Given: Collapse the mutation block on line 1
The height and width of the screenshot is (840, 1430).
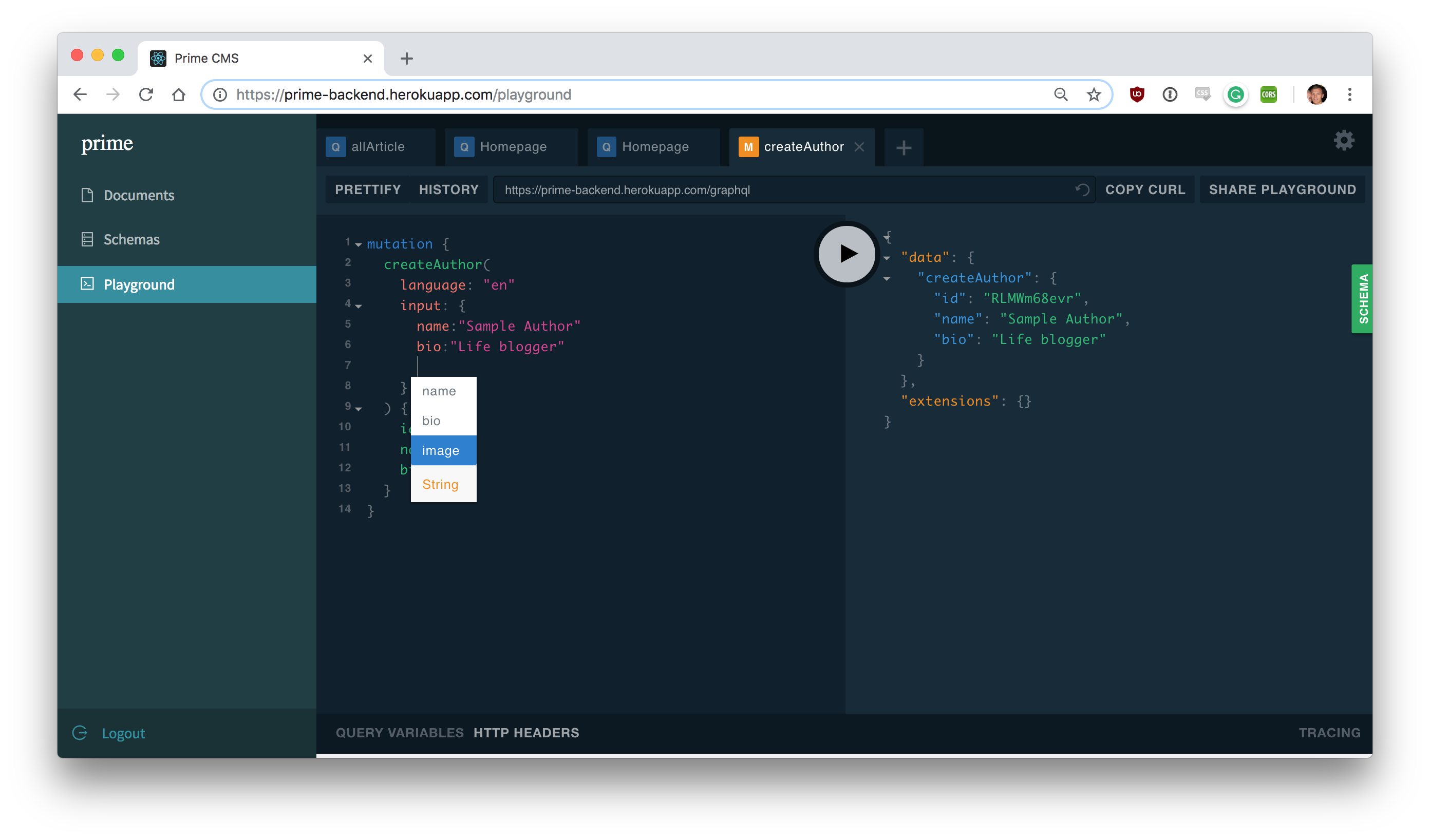Looking at the screenshot, I should (x=359, y=244).
